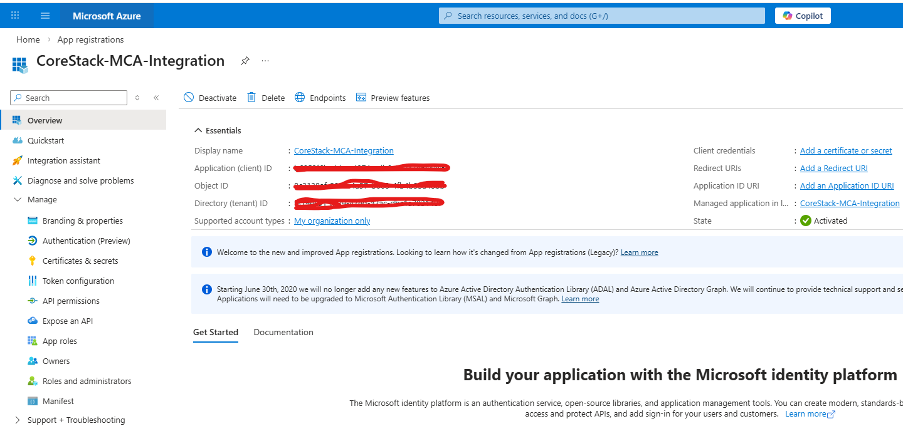Go to Home breadcrumb
The image size is (904, 432).
(28, 40)
